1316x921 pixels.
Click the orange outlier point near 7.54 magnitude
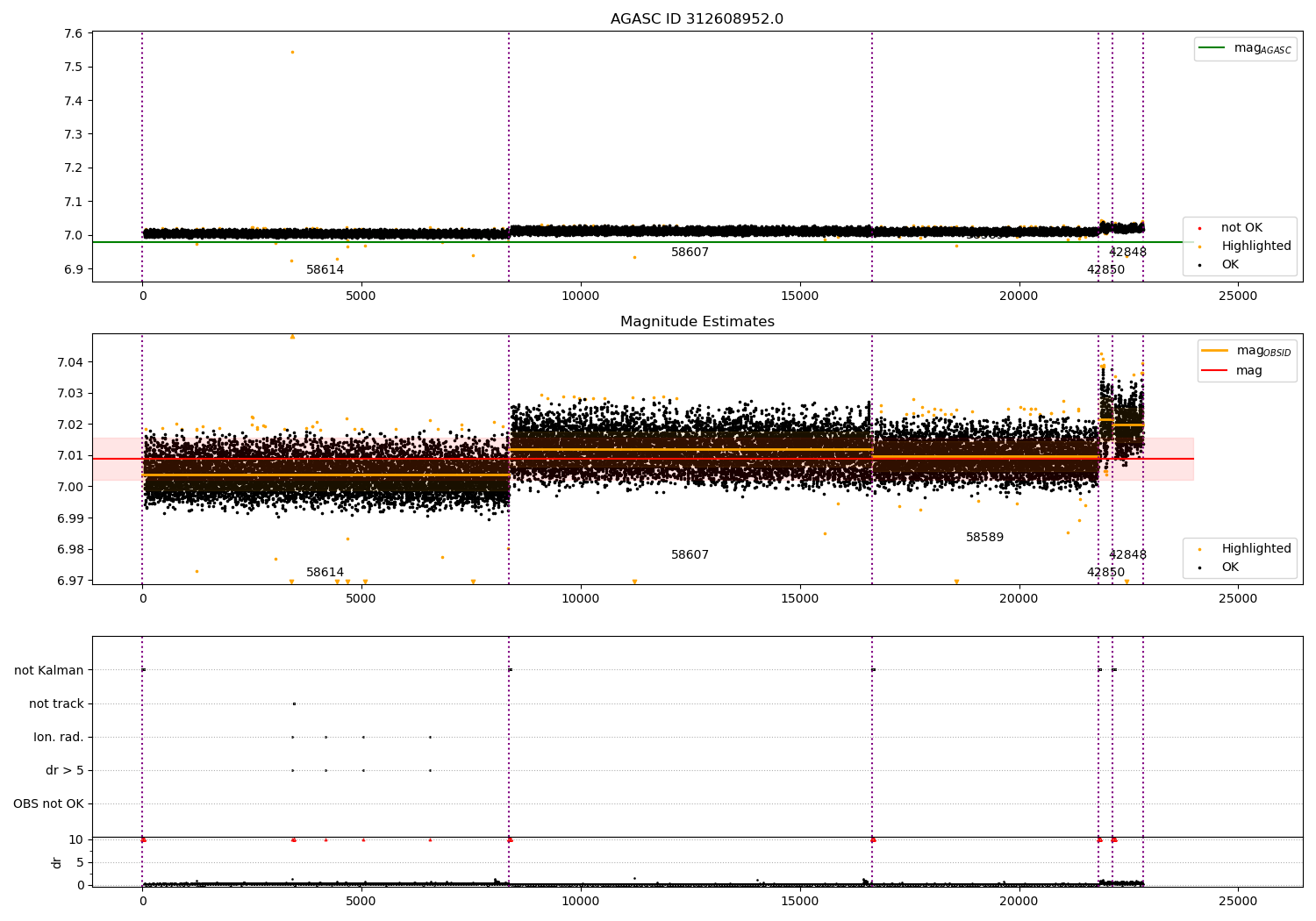click(292, 52)
